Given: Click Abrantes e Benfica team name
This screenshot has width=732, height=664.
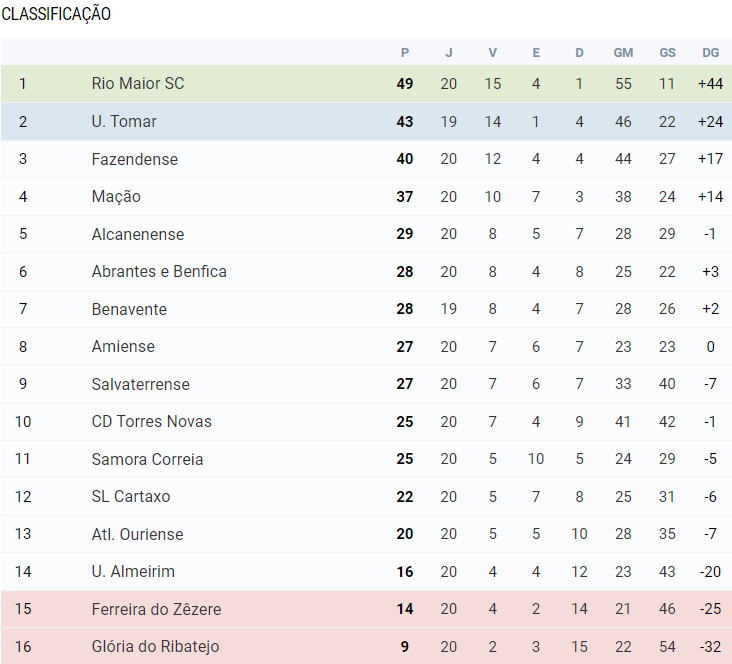Looking at the screenshot, I should click(159, 272).
